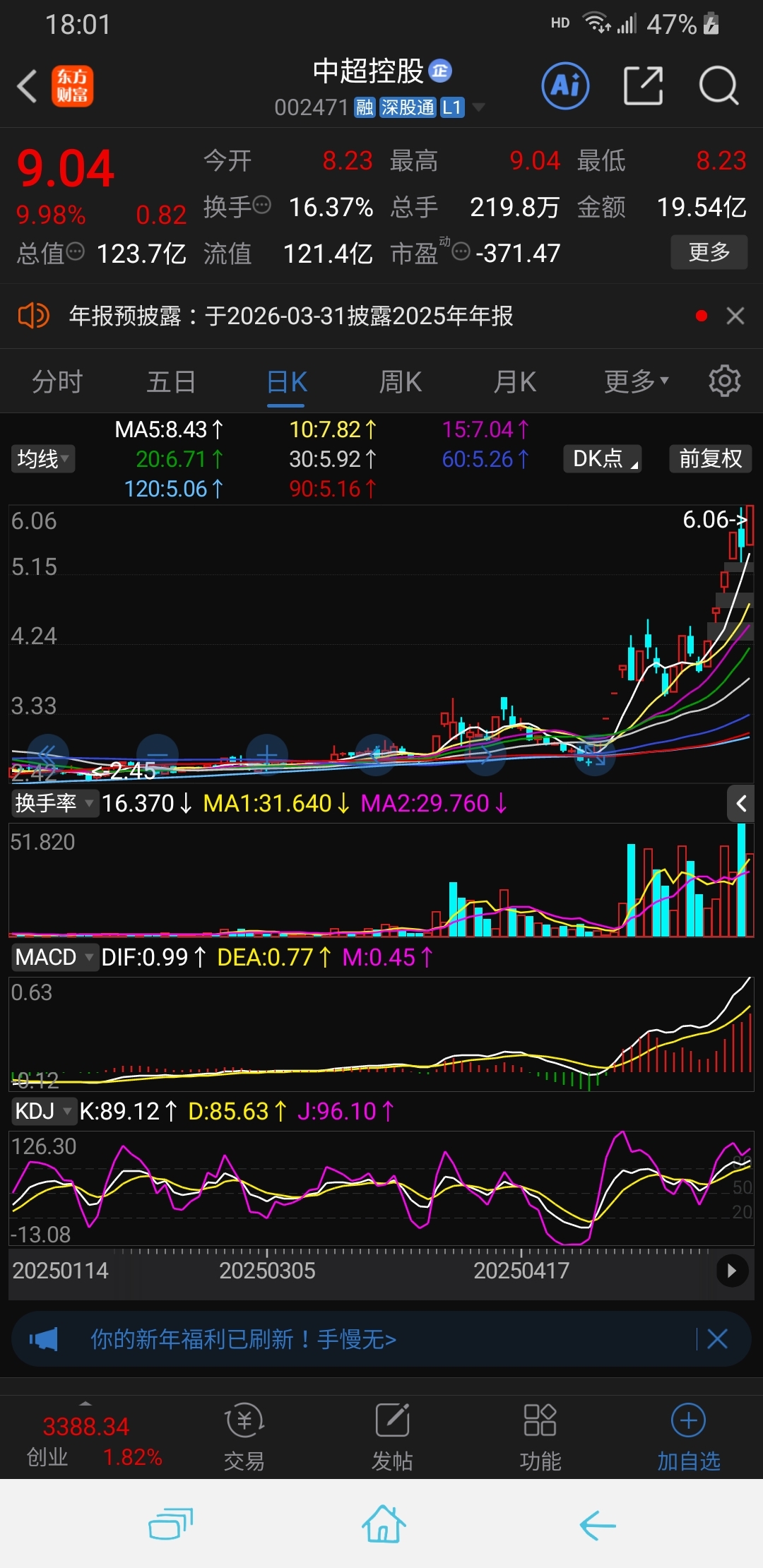Tap the blue 企 enterprise badge
Viewport: 763px width, 1568px height.
click(x=440, y=71)
